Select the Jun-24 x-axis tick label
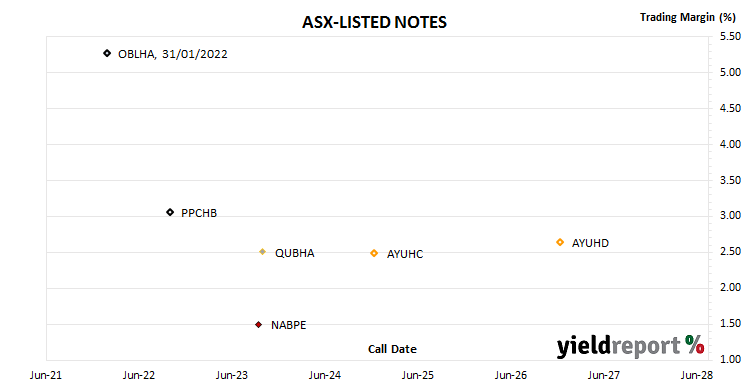The image size is (750, 391). (x=325, y=375)
